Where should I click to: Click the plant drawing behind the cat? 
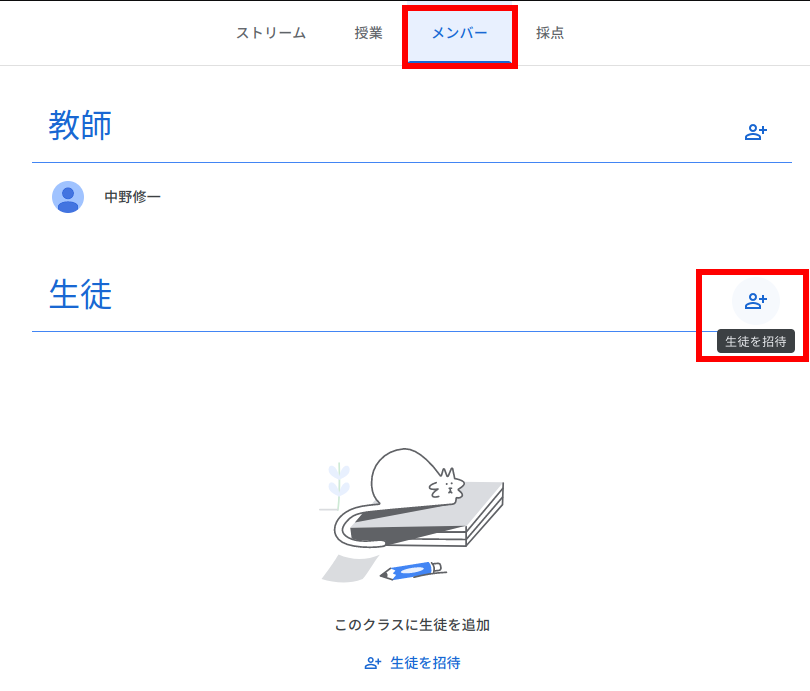point(340,480)
